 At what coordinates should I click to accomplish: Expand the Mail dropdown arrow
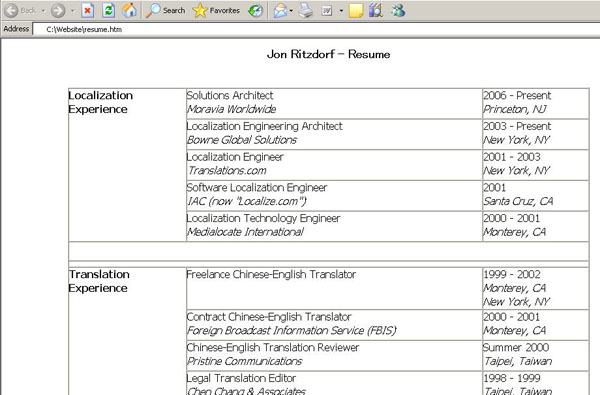coord(292,11)
